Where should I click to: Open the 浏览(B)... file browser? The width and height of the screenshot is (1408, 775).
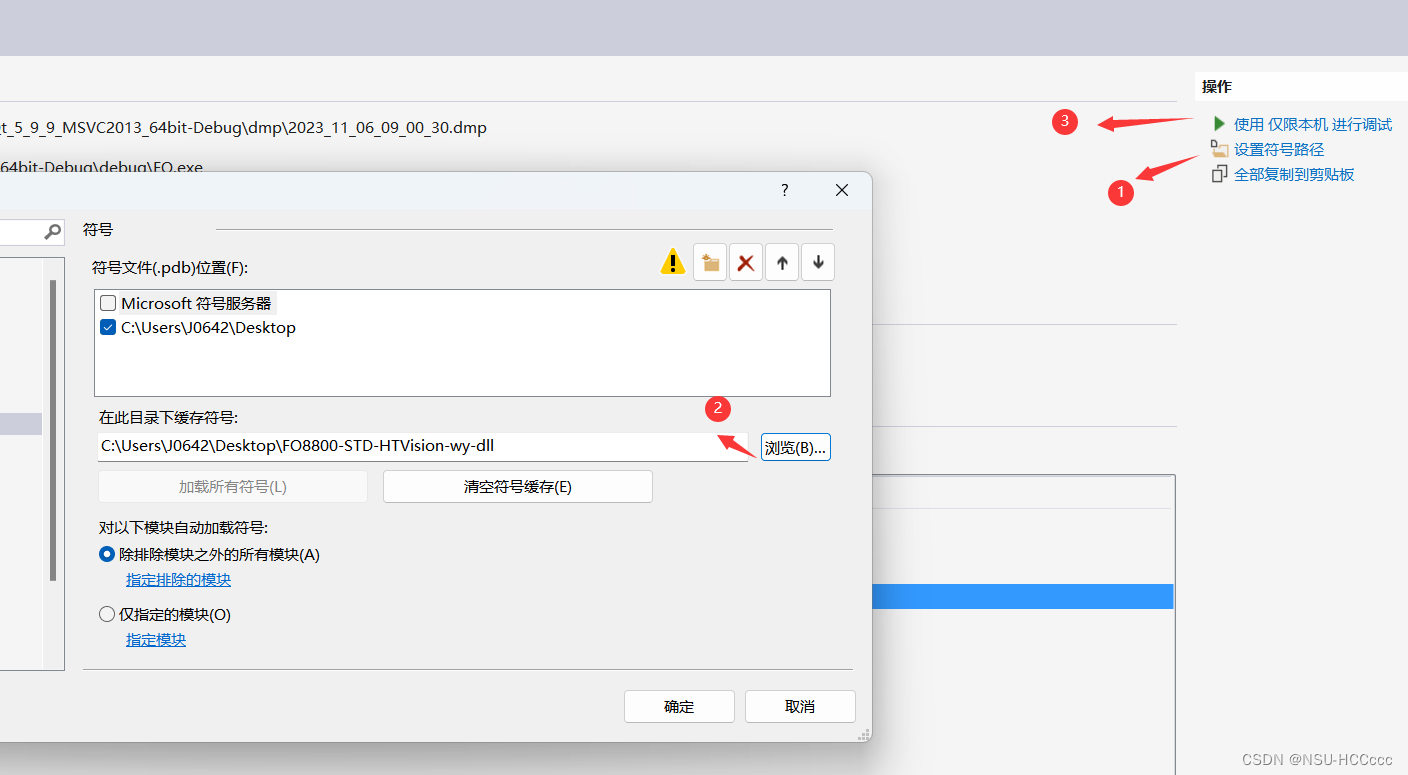coord(795,447)
